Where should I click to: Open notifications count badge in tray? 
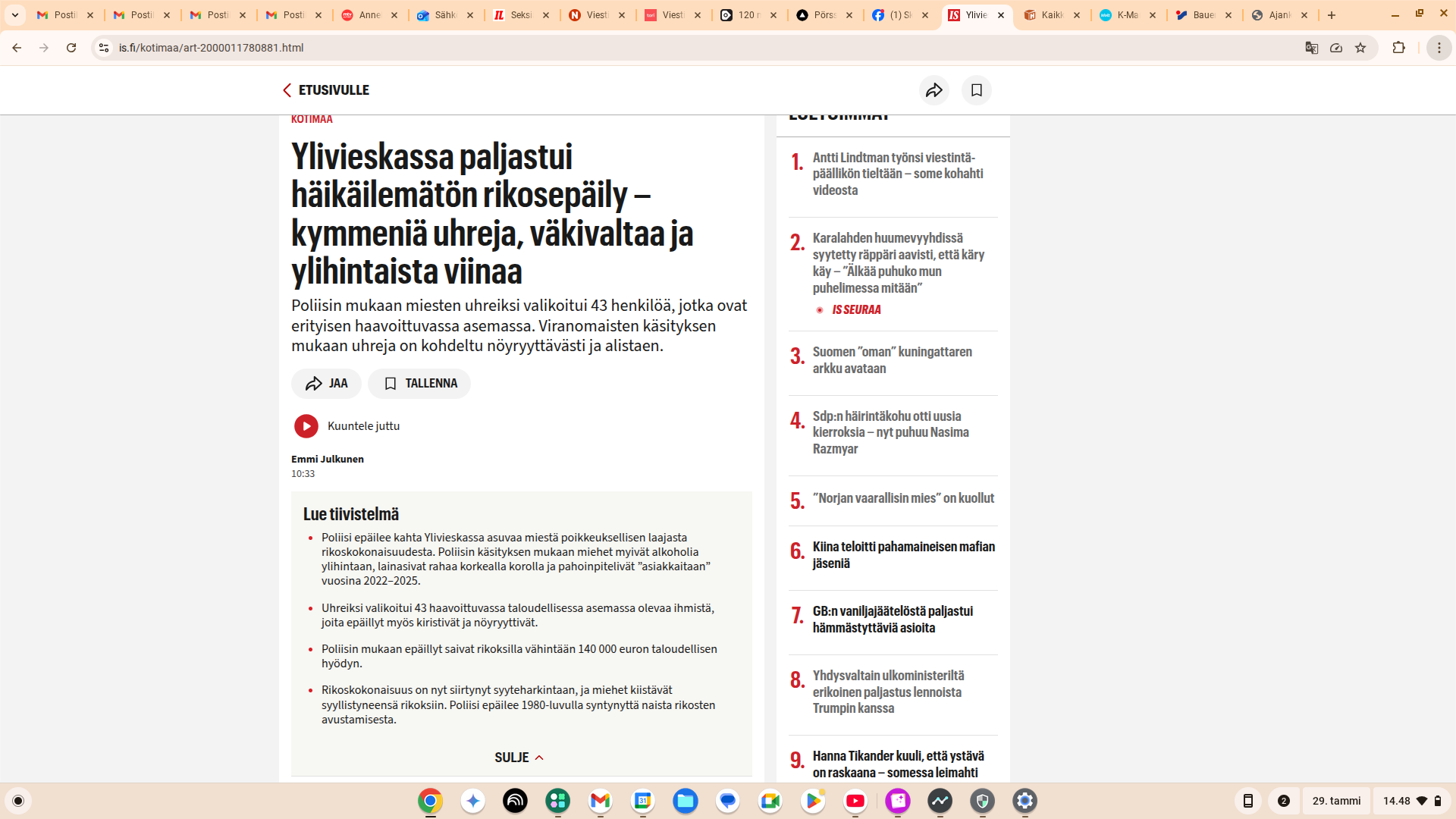tap(1284, 801)
